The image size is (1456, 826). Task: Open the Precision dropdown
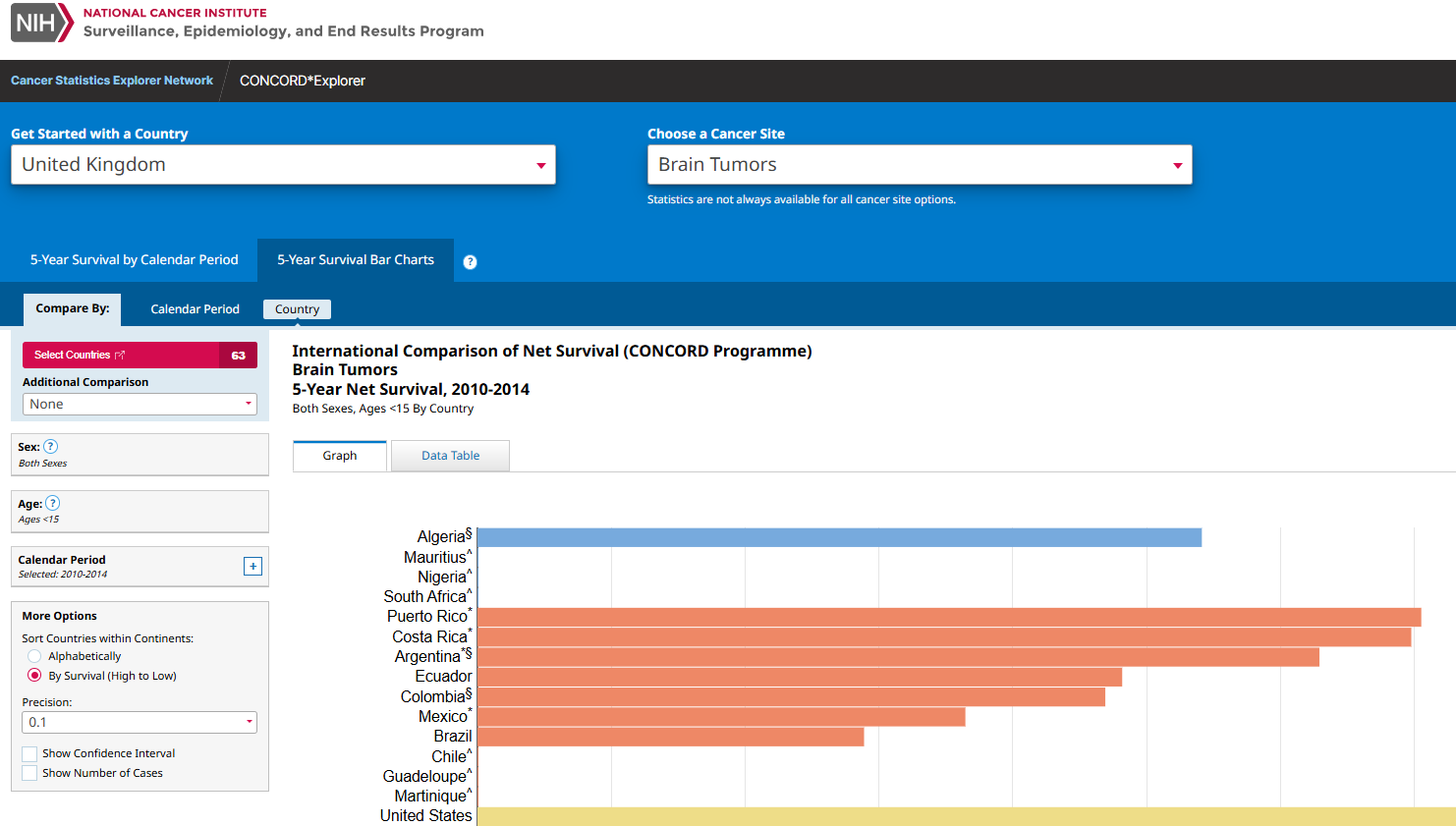[140, 722]
